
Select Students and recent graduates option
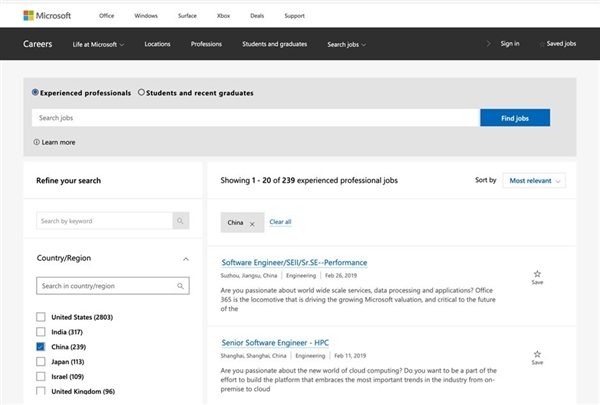pyautogui.click(x=141, y=93)
